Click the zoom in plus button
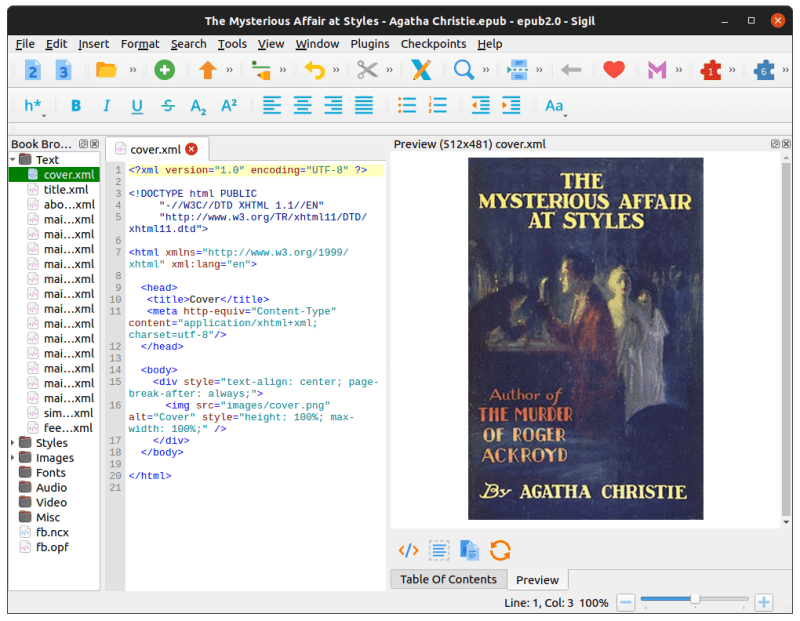The height and width of the screenshot is (621, 800). coord(764,603)
